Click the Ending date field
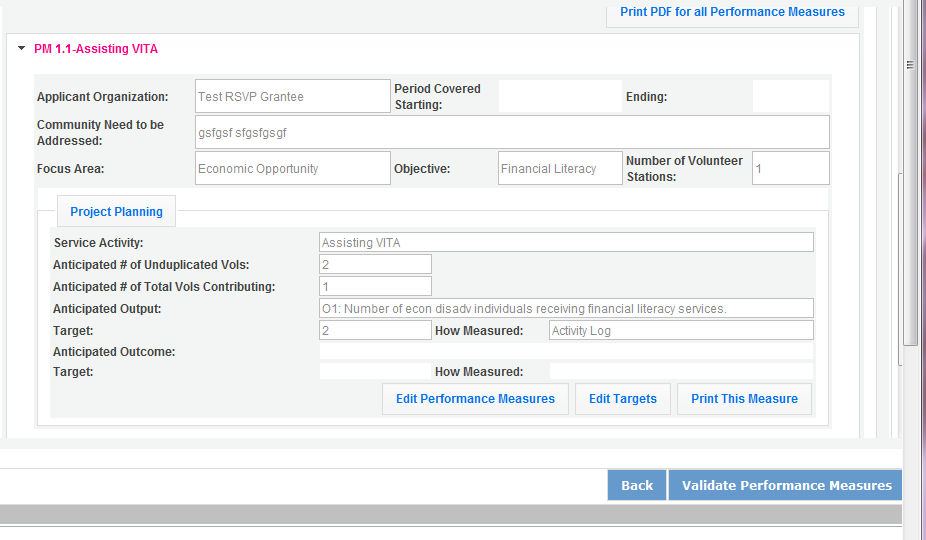This screenshot has height=540, width=926. 791,96
